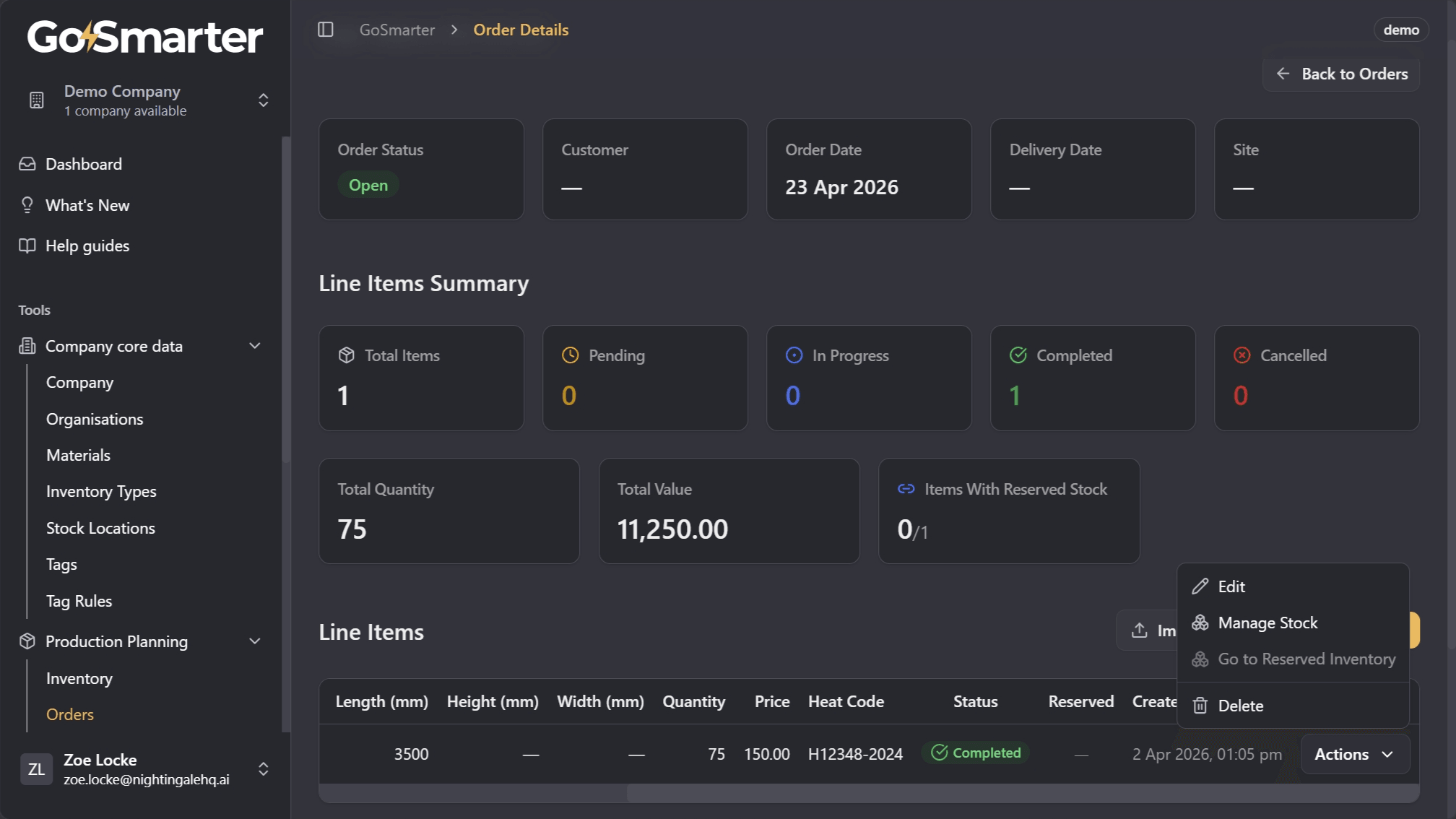The image size is (1456, 819).
Task: Click the Company core data icon
Action: click(27, 346)
